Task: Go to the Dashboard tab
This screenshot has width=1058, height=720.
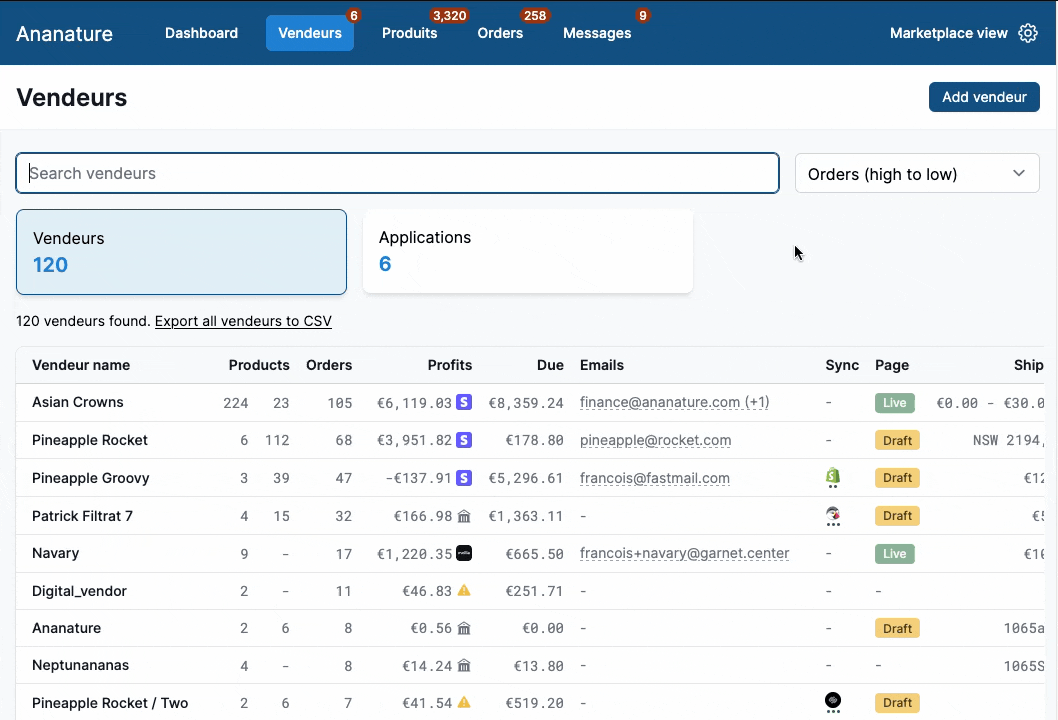Action: pos(201,33)
